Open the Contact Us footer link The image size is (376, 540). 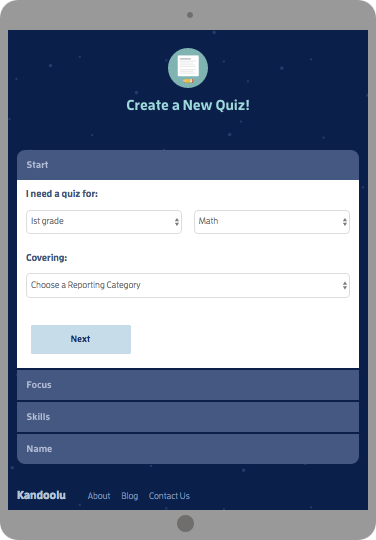[169, 496]
